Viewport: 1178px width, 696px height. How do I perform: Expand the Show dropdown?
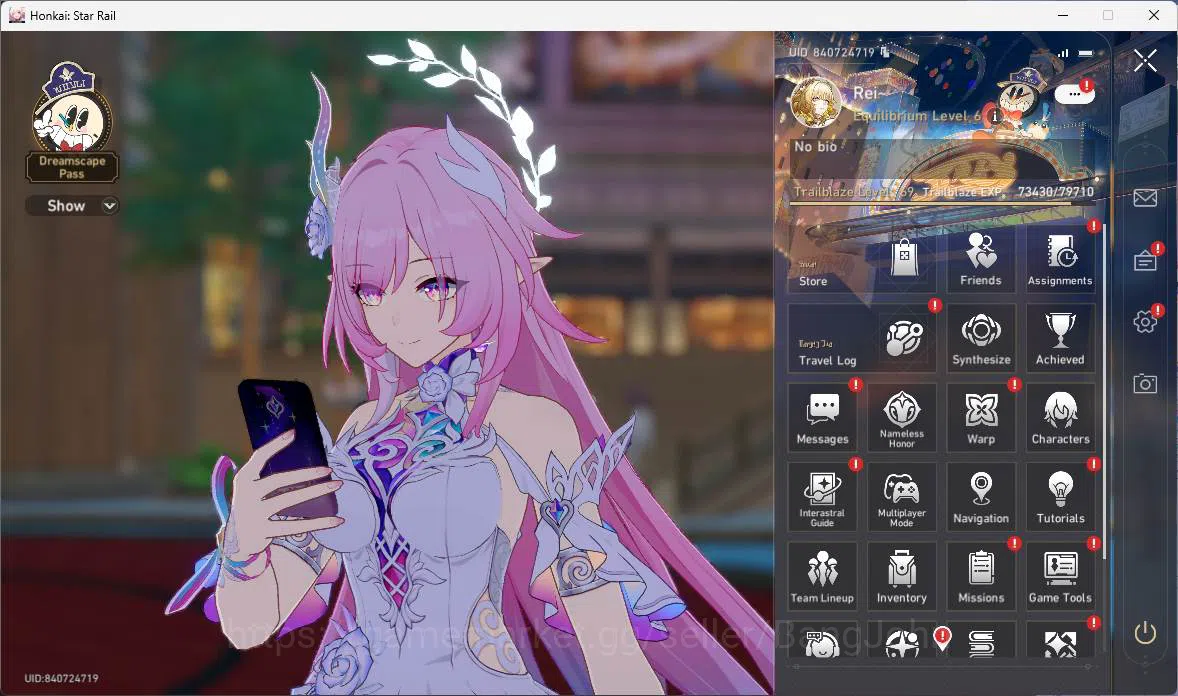(72, 205)
